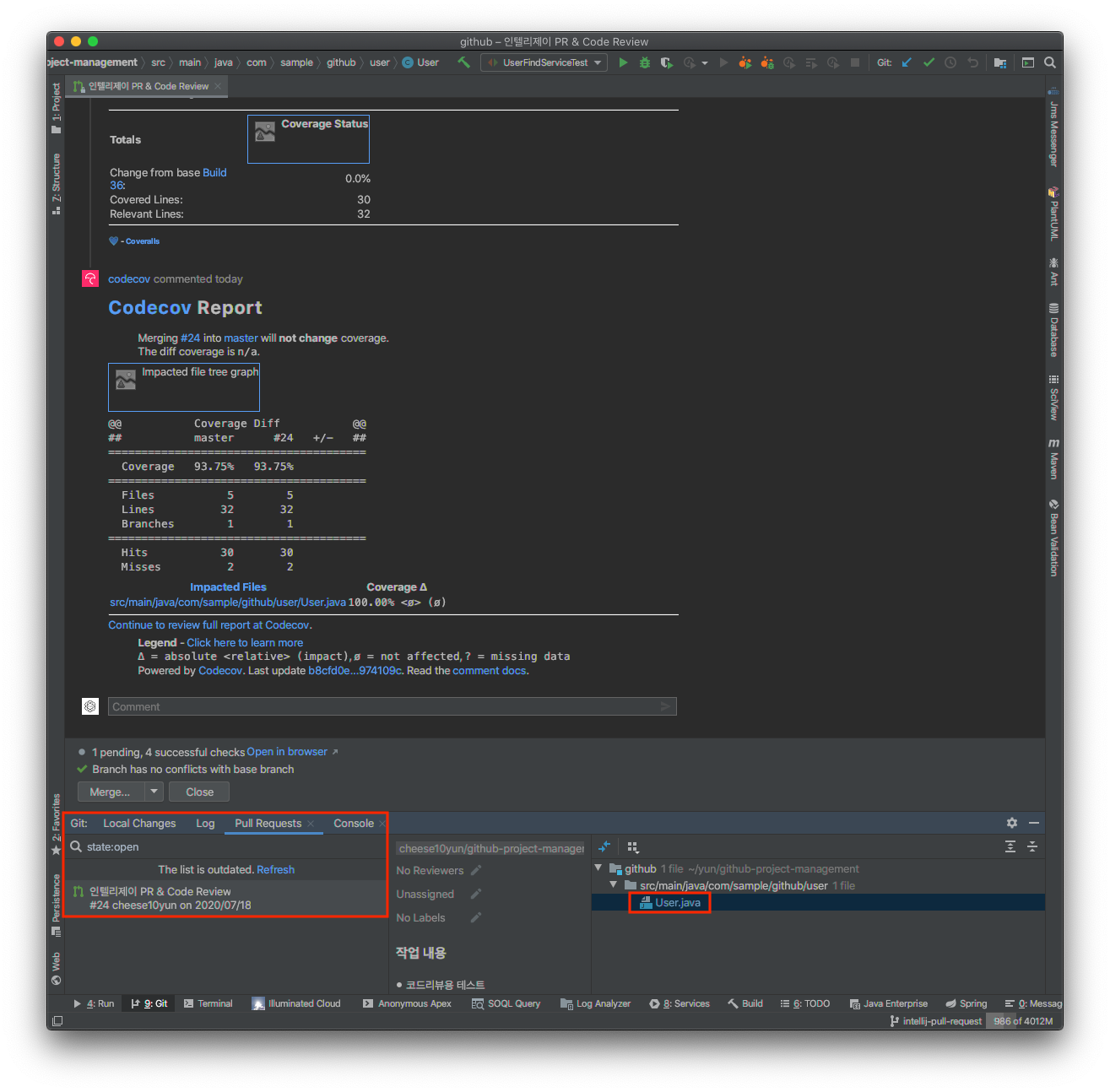The image size is (1110, 1092).
Task: Toggle the Terminal tool window in bottom bar
Action: point(208,1003)
